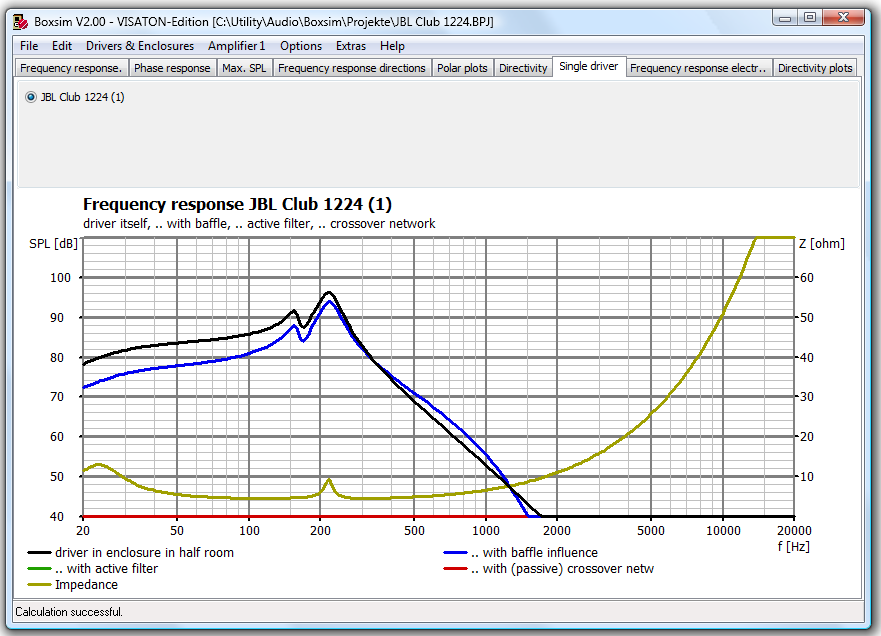Click the window title text 'Boxsim V2.00 - VISATON-Edition'
The height and width of the screenshot is (636, 881).
121,22
